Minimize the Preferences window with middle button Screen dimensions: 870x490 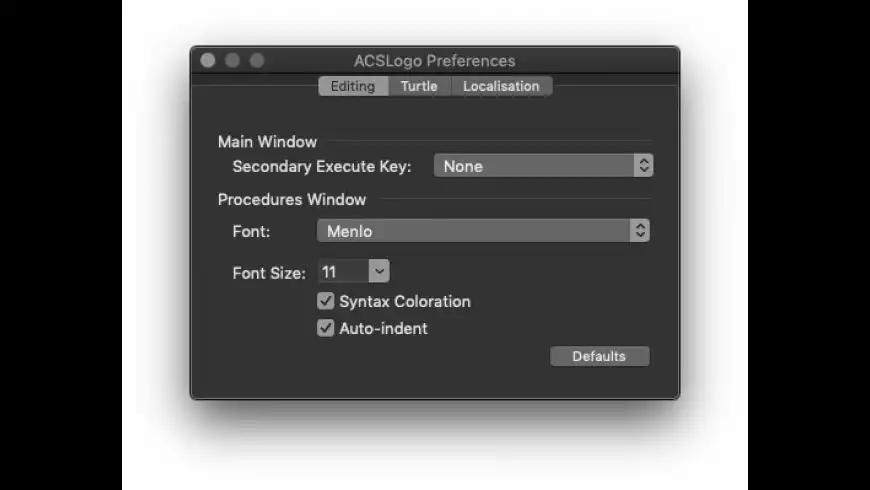click(x=232, y=60)
